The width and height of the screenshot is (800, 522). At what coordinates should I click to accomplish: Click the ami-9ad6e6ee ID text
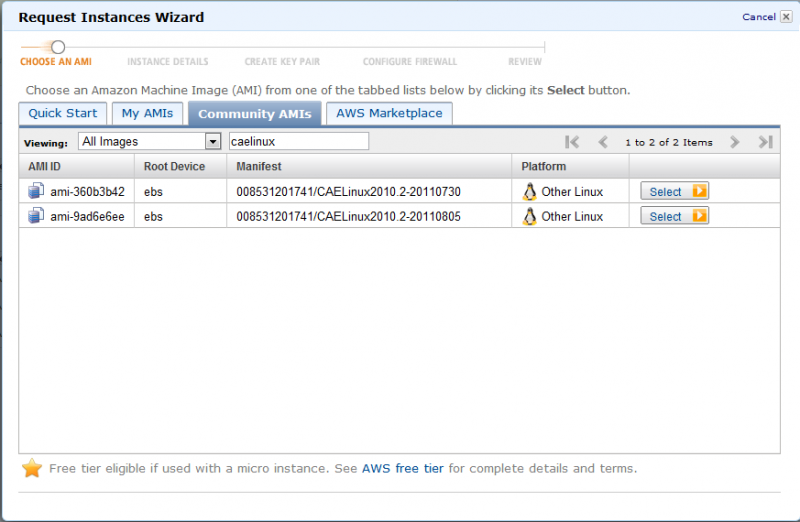coord(87,216)
